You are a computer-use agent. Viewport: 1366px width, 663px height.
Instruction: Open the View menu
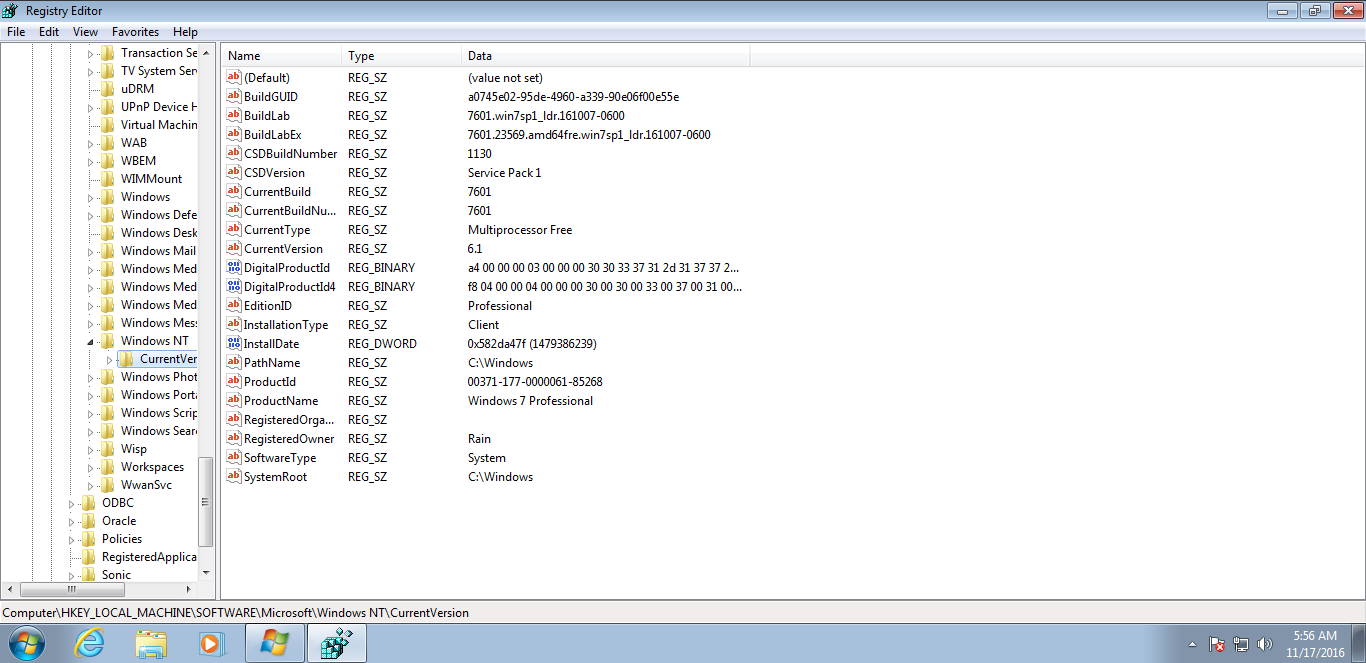(x=86, y=32)
